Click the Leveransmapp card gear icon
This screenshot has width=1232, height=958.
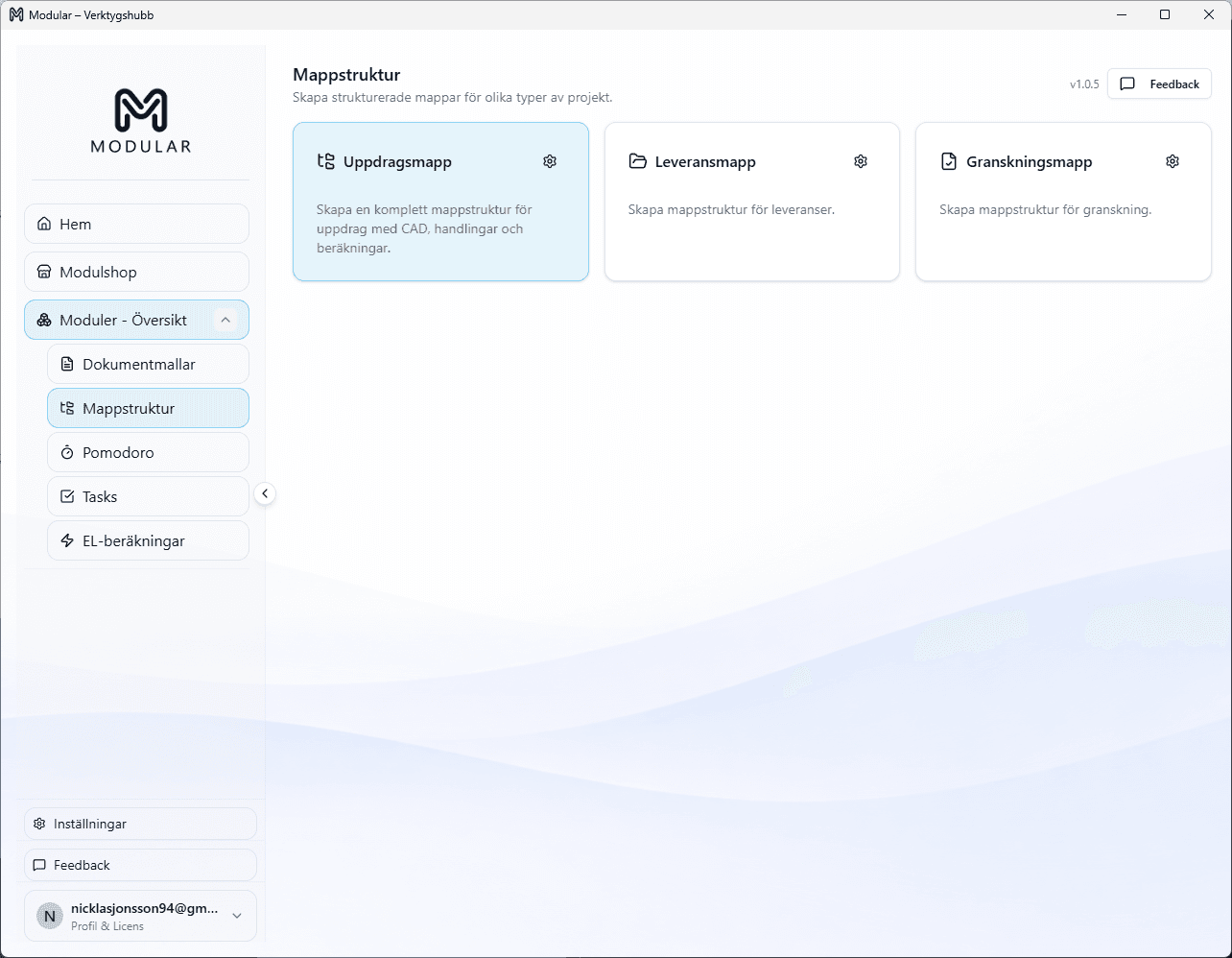point(861,161)
